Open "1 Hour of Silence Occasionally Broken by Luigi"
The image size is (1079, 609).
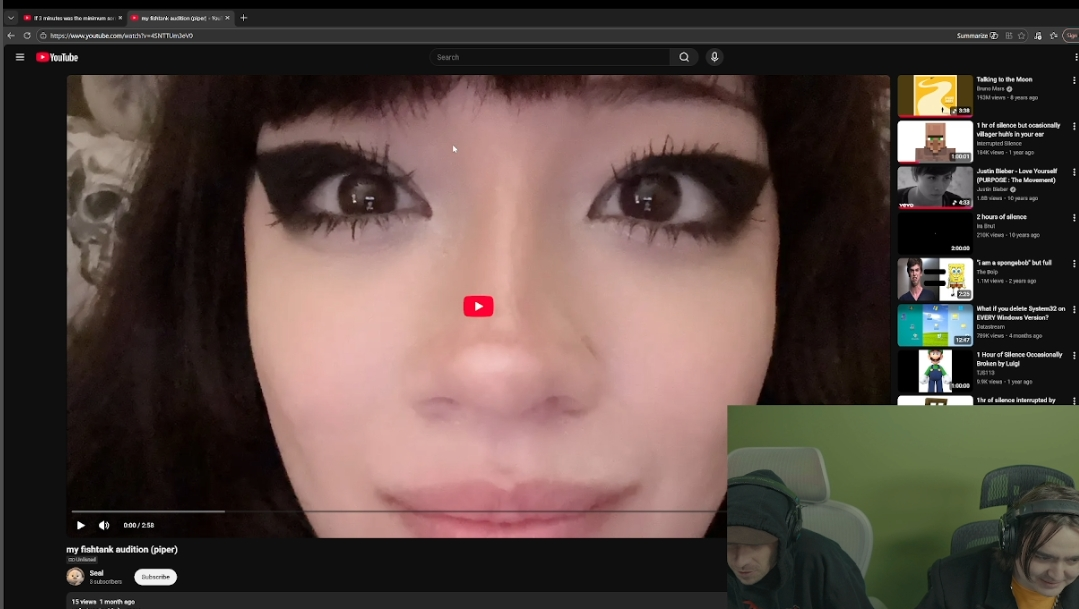[1019, 359]
